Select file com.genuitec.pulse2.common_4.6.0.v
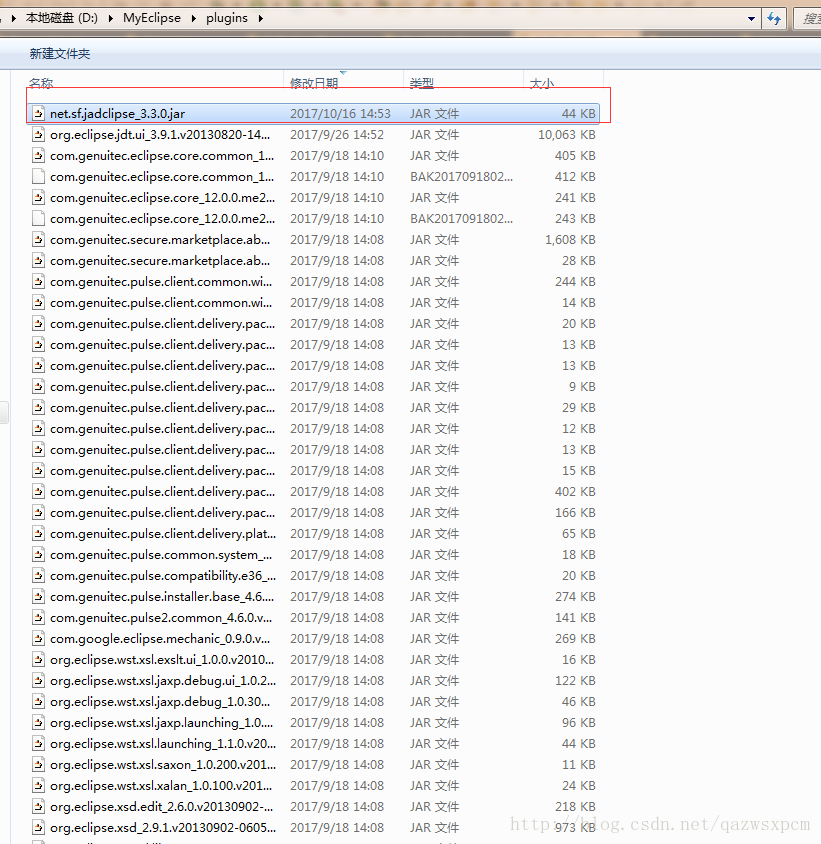821x844 pixels. tap(161, 617)
